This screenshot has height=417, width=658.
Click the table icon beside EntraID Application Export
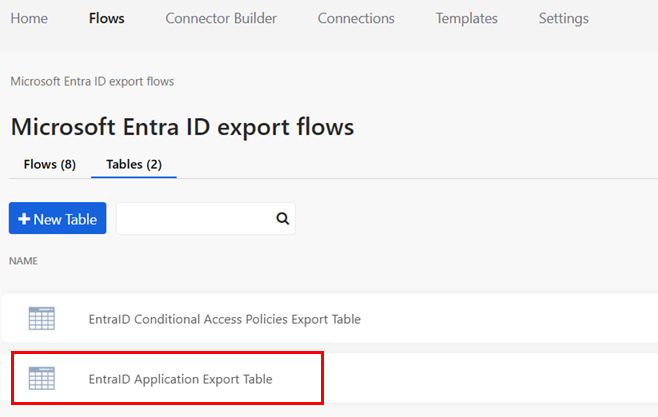pyautogui.click(x=42, y=379)
